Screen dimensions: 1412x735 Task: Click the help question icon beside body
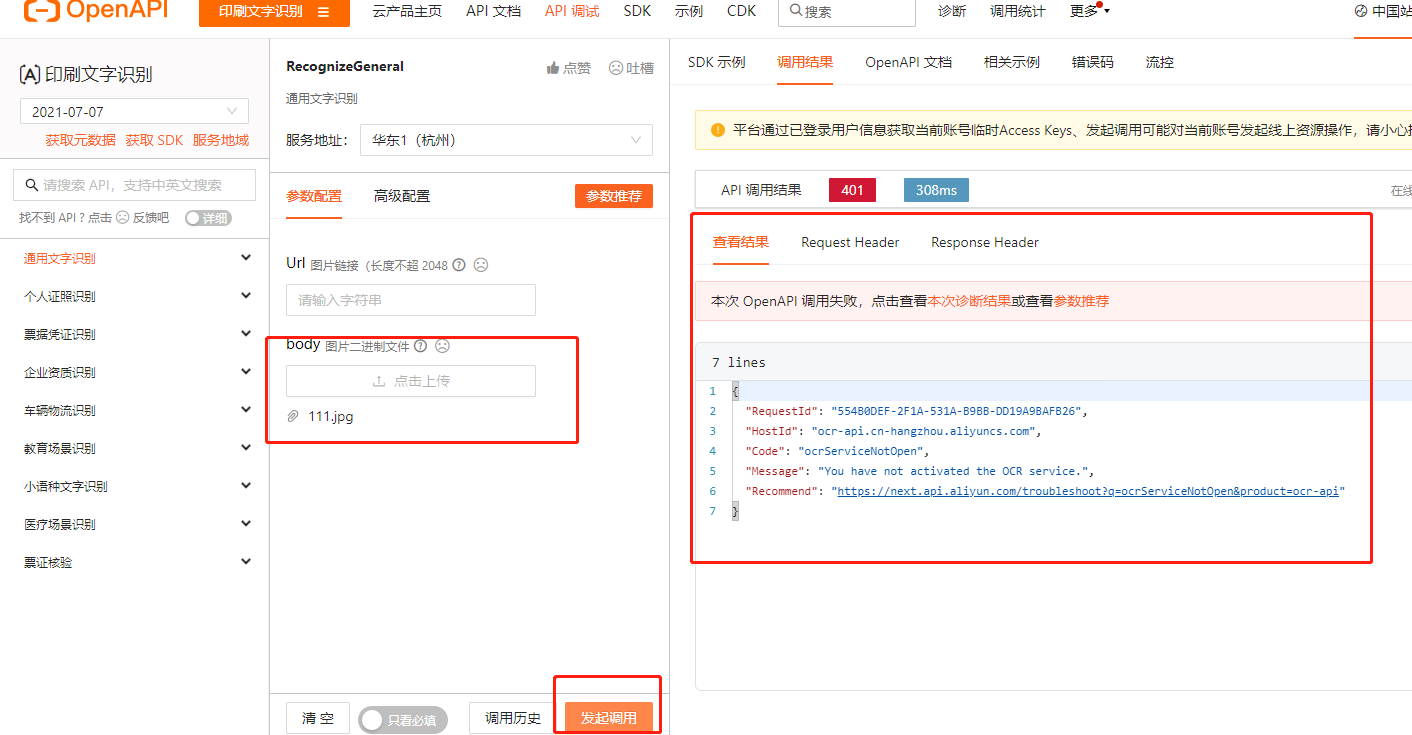tap(420, 346)
